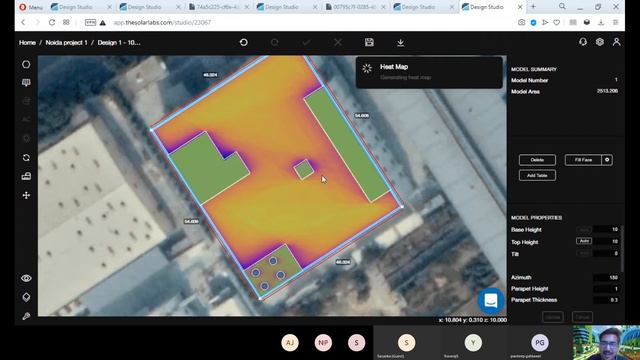
Task: Open the settings gear icon in app header
Action: [x=600, y=42]
